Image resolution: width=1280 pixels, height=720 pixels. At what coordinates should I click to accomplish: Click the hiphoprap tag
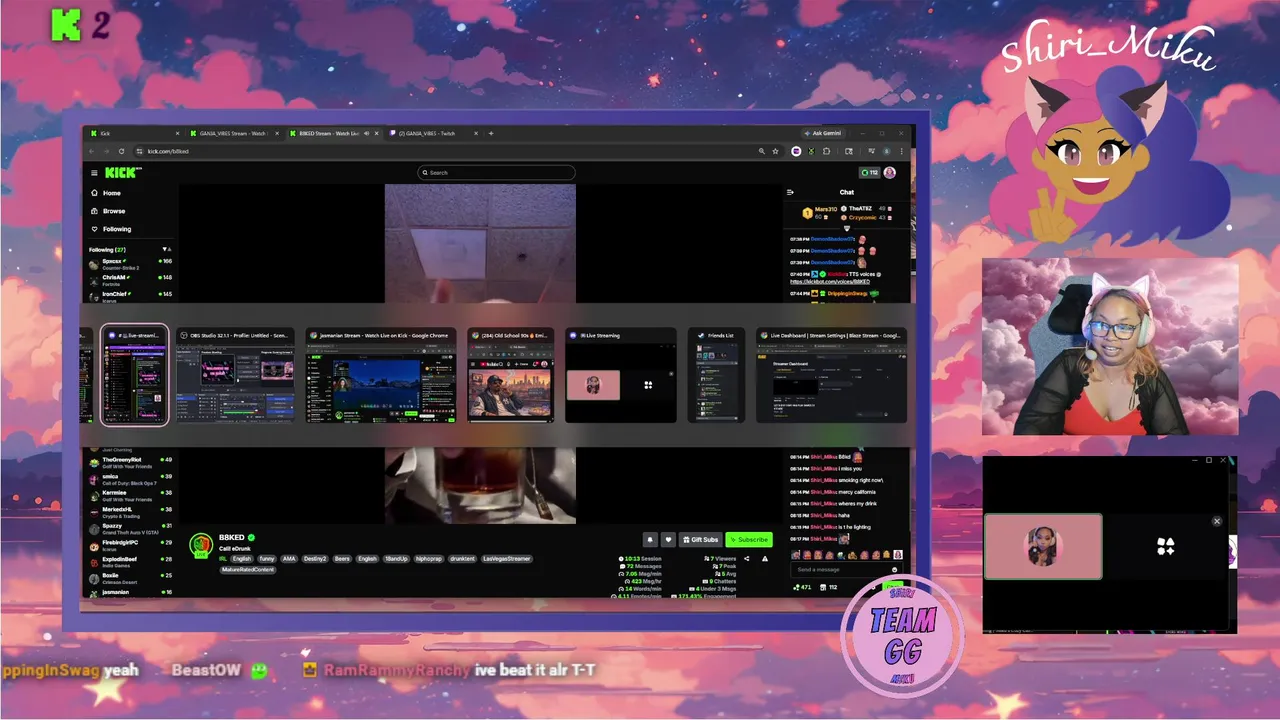(x=428, y=559)
